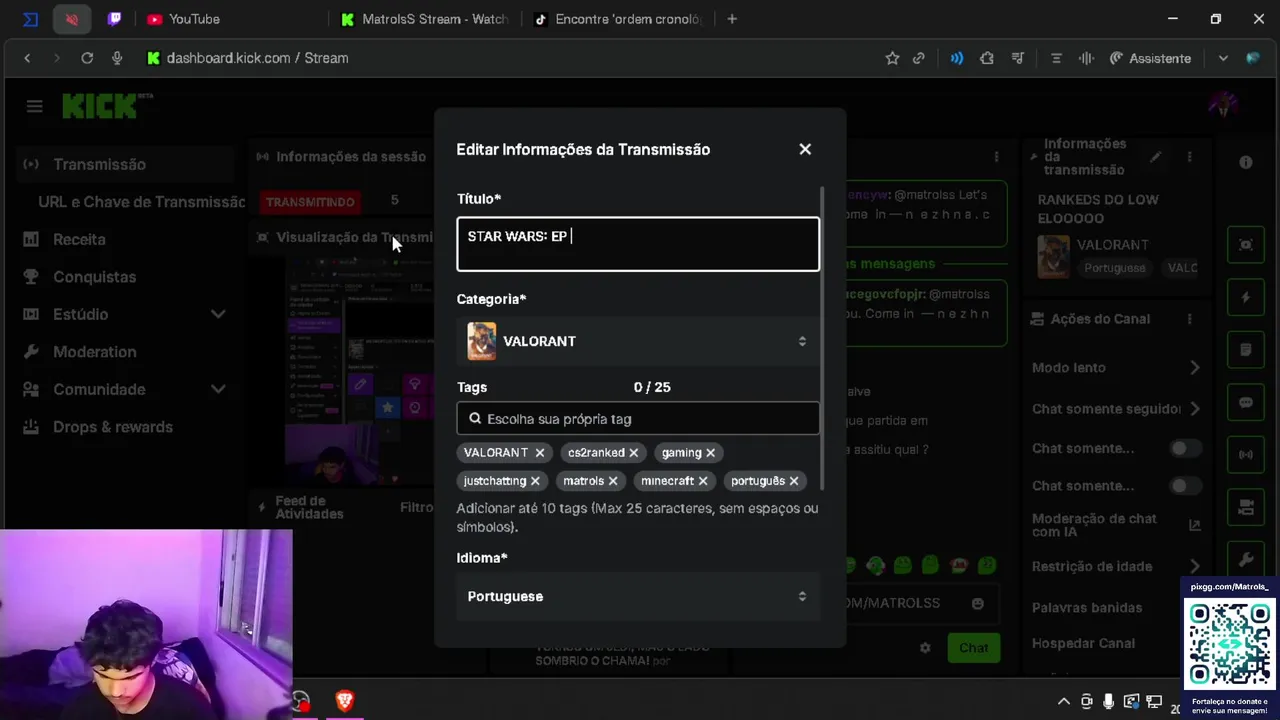Click the screen capture icon in right rail
Screen dimensions: 1280x720
pos(1246,245)
